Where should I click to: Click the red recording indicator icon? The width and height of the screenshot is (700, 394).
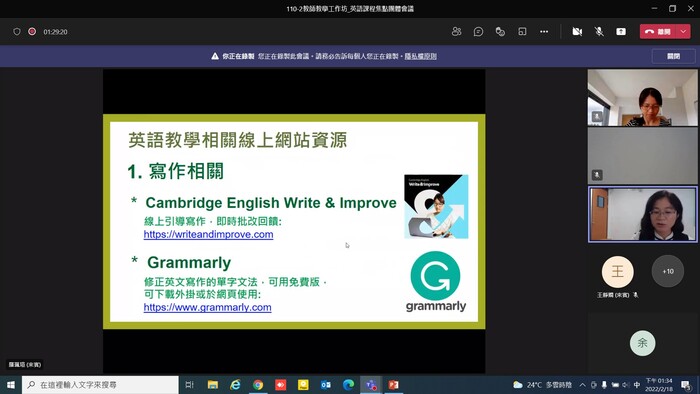pos(32,32)
